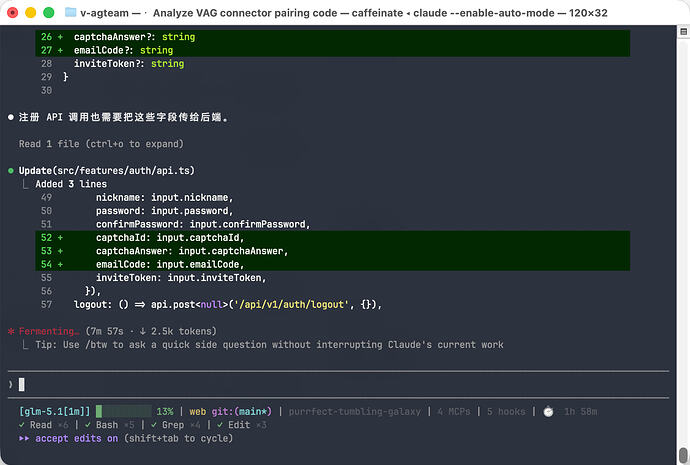The image size is (690, 465).
Task: Click the checkmark beside Read ×6
Action: pyautogui.click(x=22, y=425)
